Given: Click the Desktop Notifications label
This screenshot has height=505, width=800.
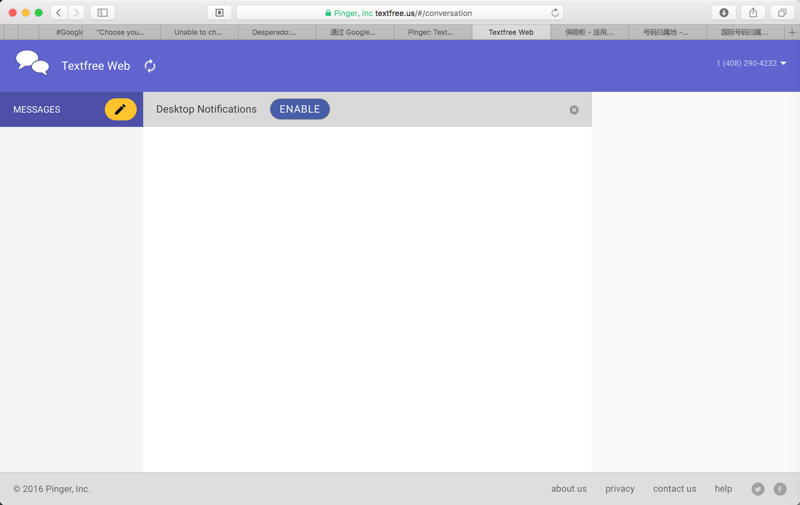Looking at the screenshot, I should (x=206, y=109).
